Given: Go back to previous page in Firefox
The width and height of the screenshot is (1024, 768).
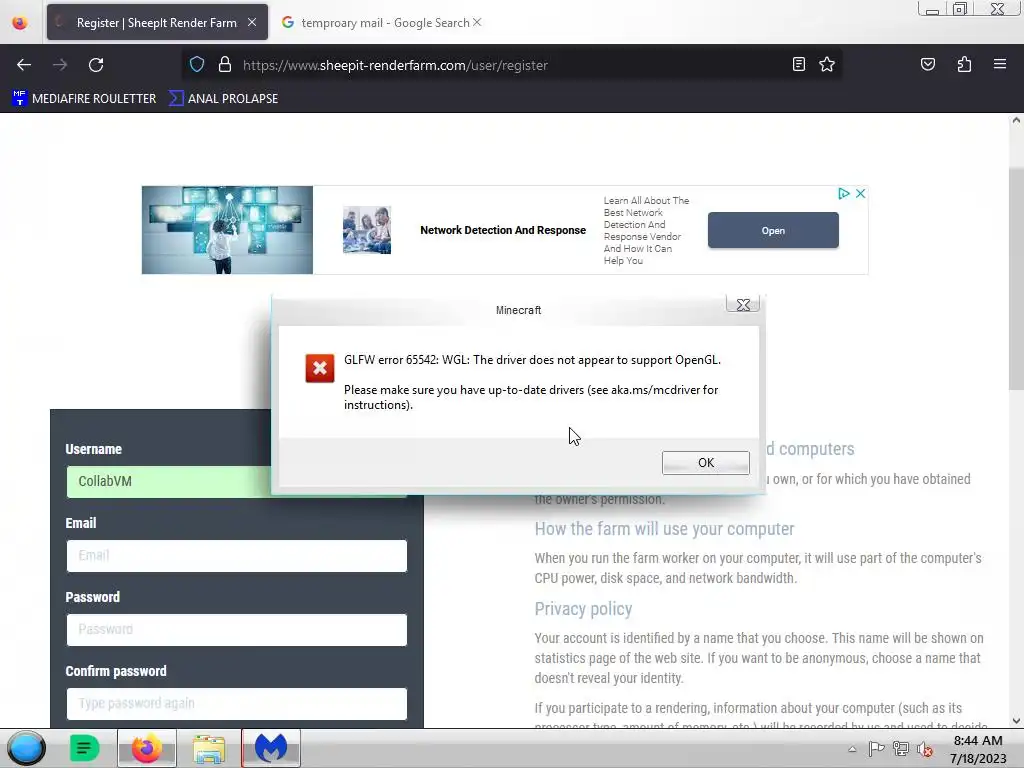Looking at the screenshot, I should pyautogui.click(x=24, y=65).
